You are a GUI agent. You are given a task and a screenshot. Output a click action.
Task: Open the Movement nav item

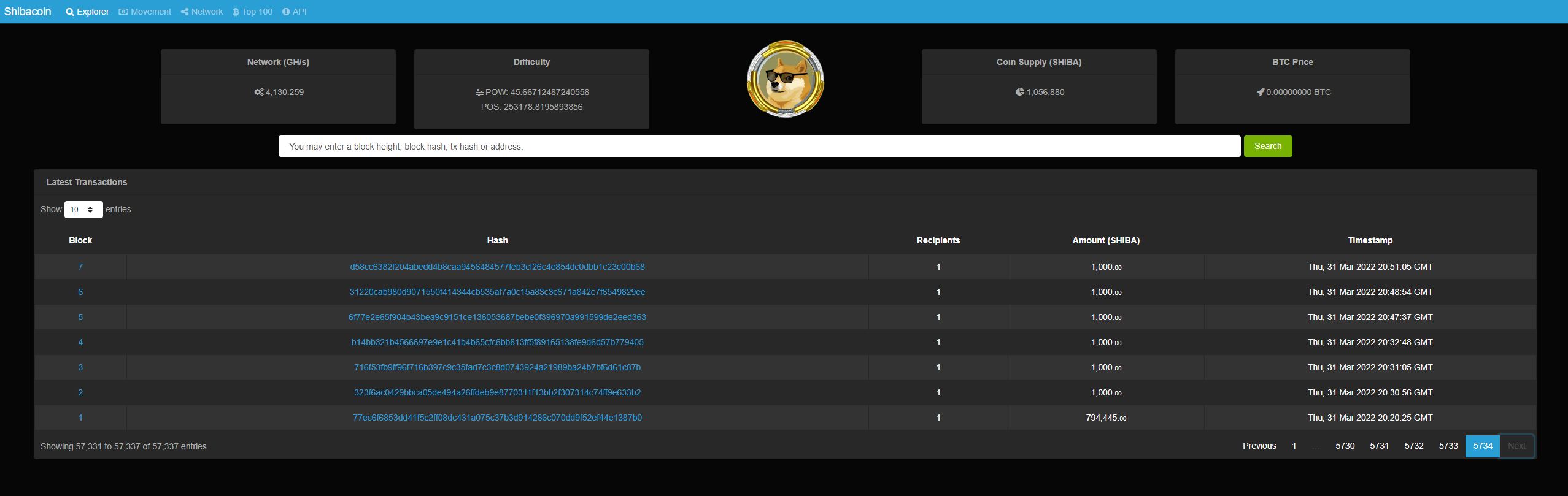pyautogui.click(x=145, y=12)
